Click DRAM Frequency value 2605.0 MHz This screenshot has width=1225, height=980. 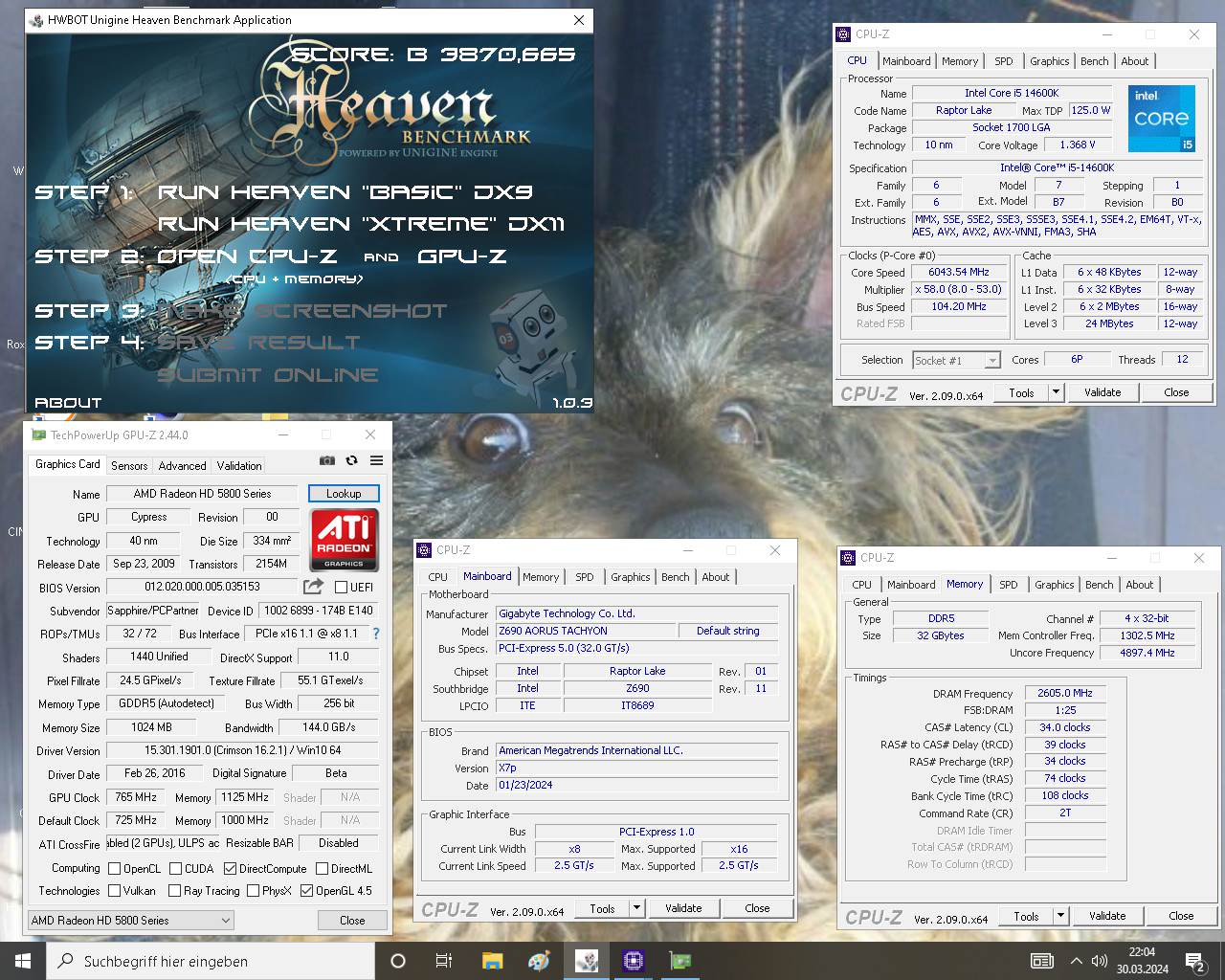click(x=1065, y=693)
